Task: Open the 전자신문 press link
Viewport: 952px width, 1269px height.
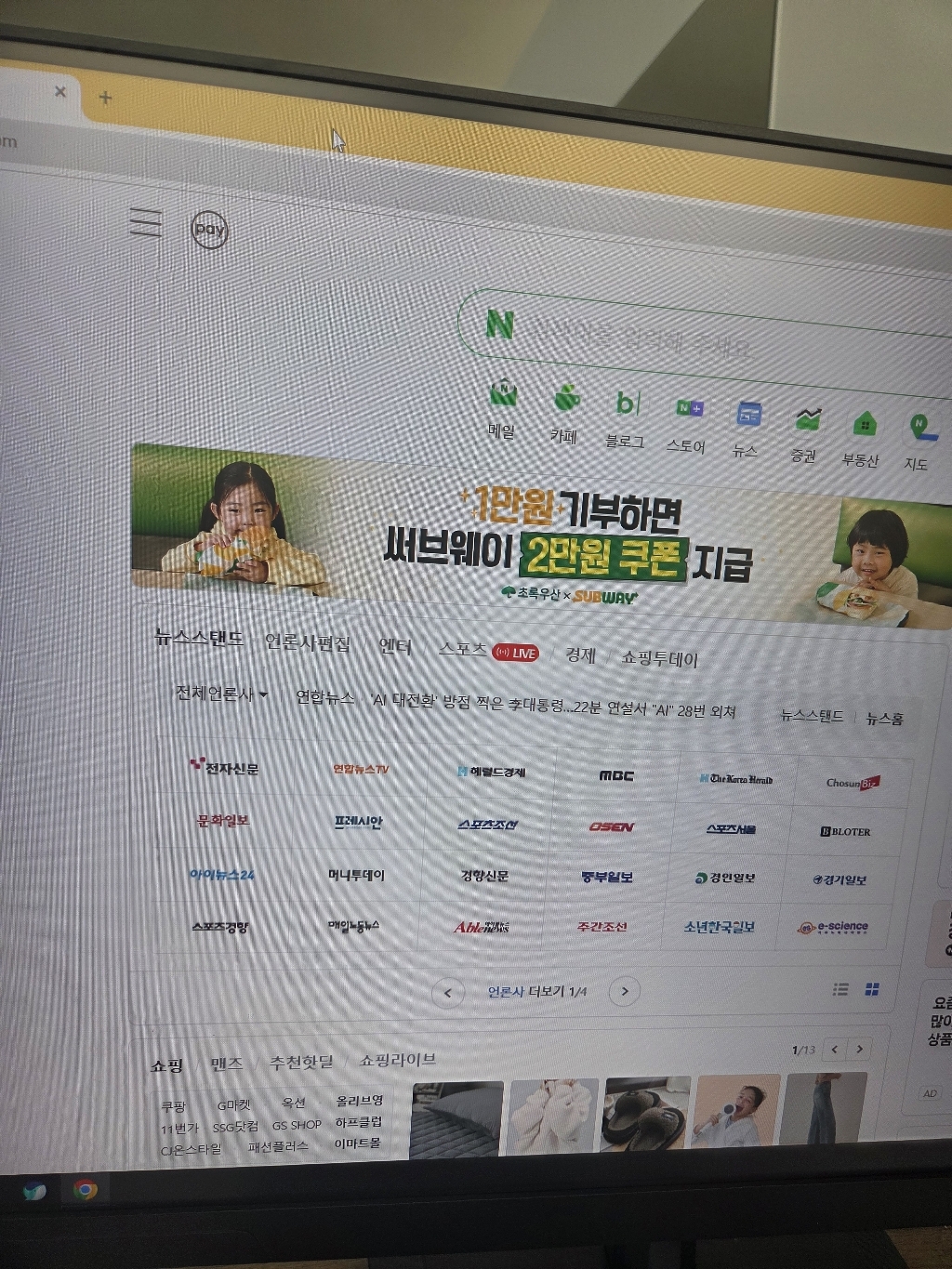Action: [225, 768]
